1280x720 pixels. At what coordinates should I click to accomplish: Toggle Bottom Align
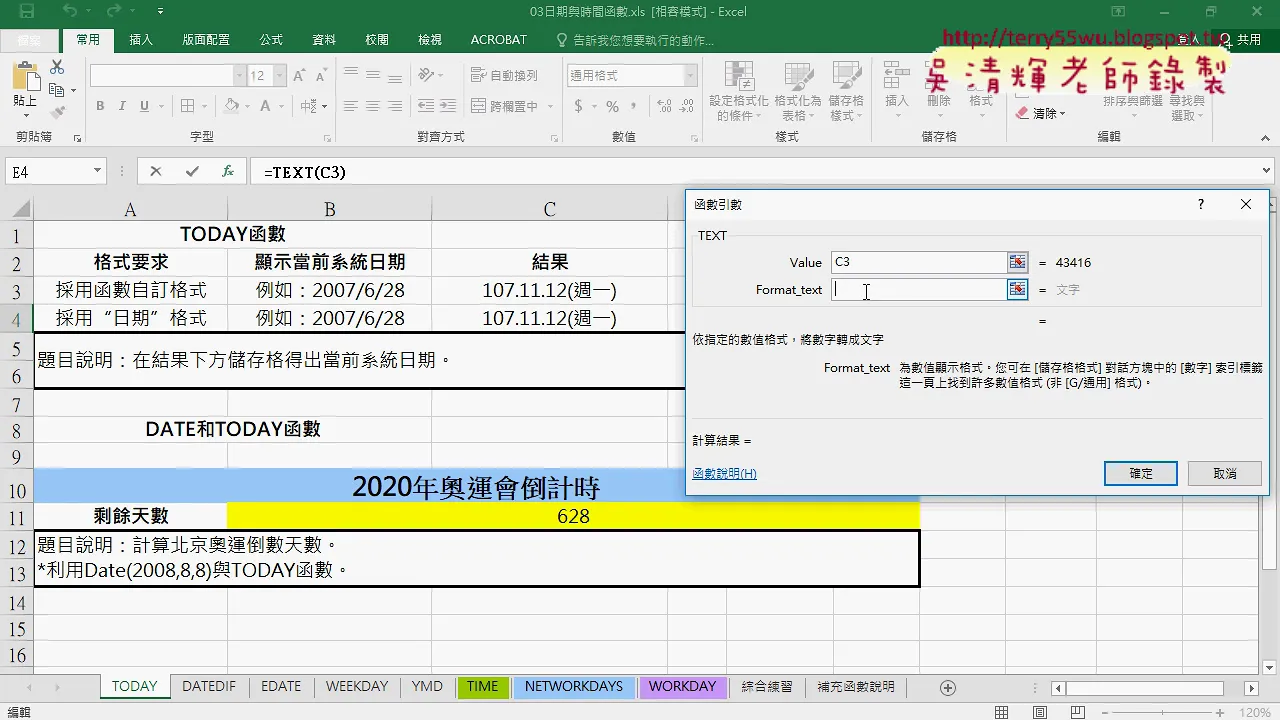[394, 76]
